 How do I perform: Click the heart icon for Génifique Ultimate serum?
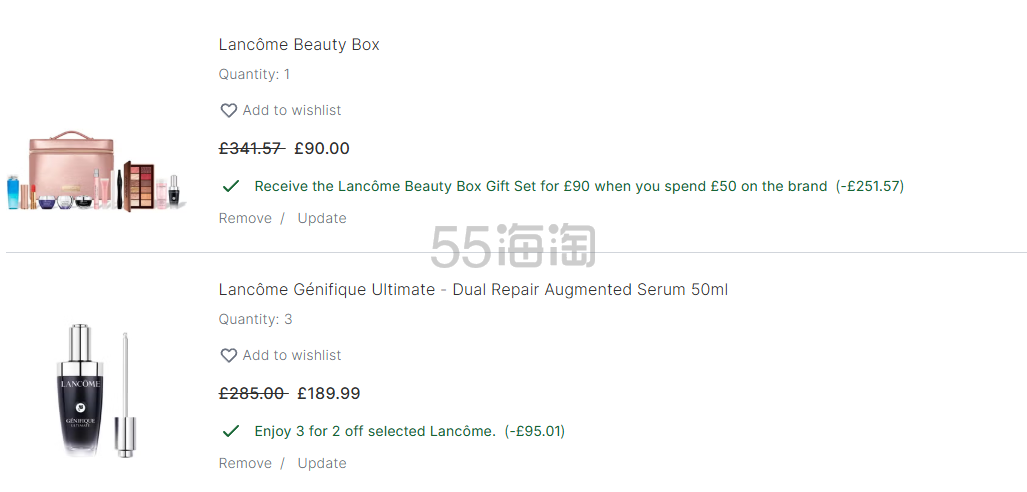(x=228, y=356)
